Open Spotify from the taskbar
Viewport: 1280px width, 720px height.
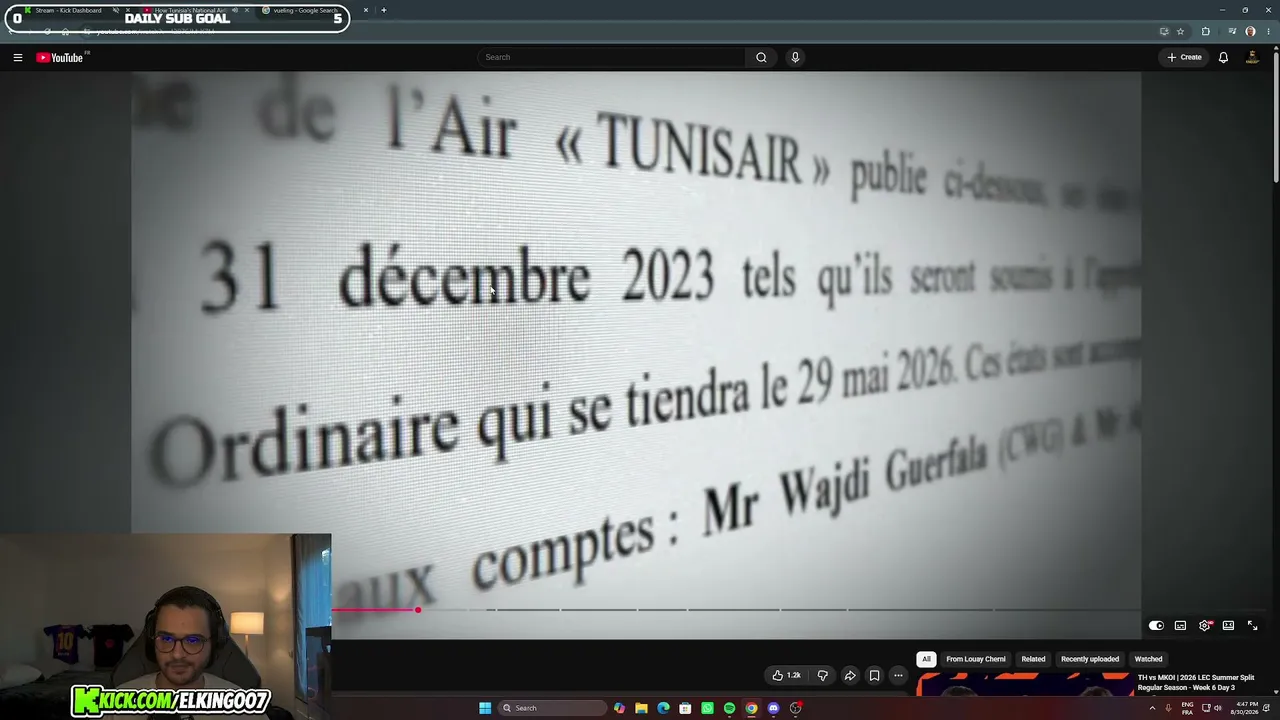coord(729,708)
